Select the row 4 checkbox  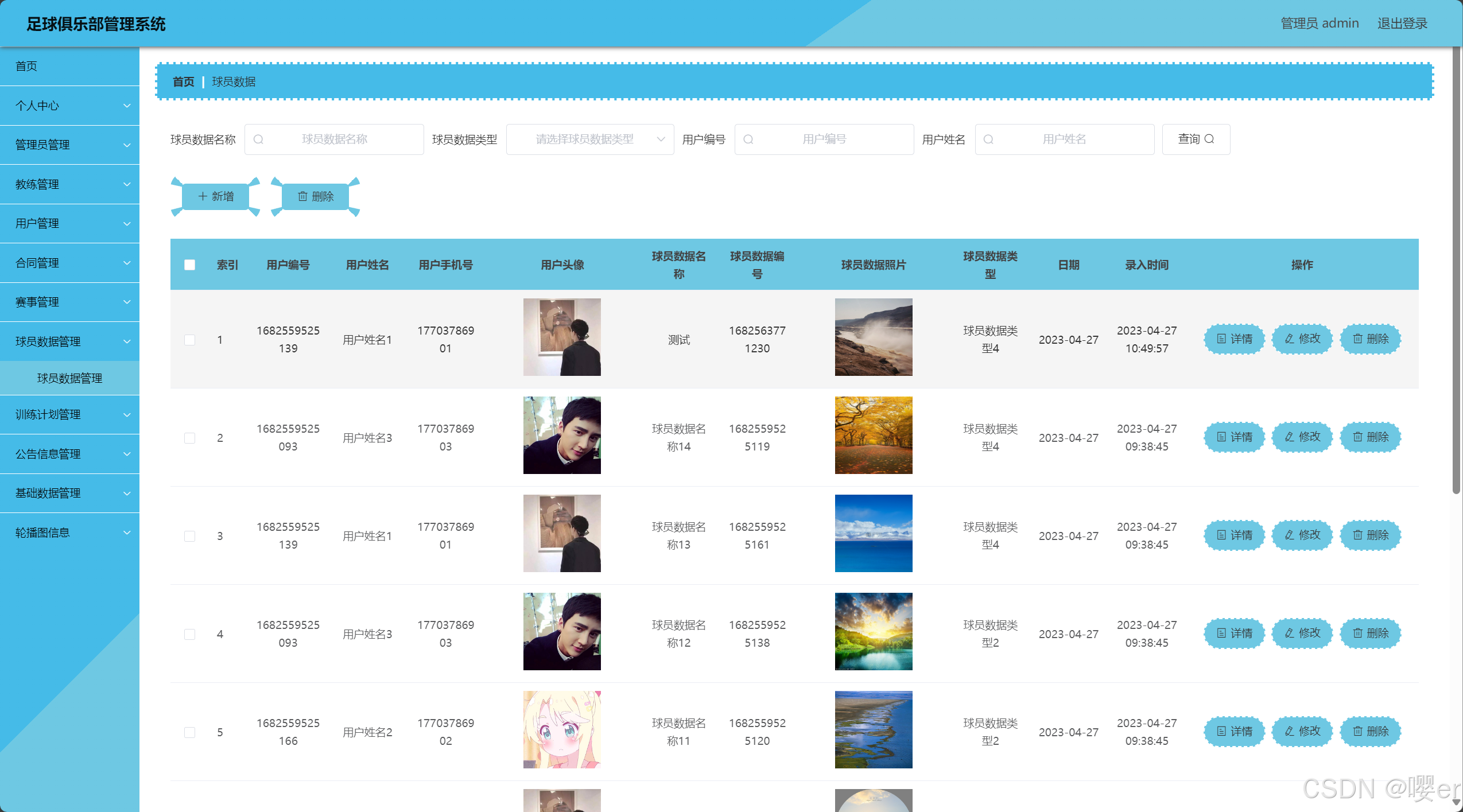189,634
